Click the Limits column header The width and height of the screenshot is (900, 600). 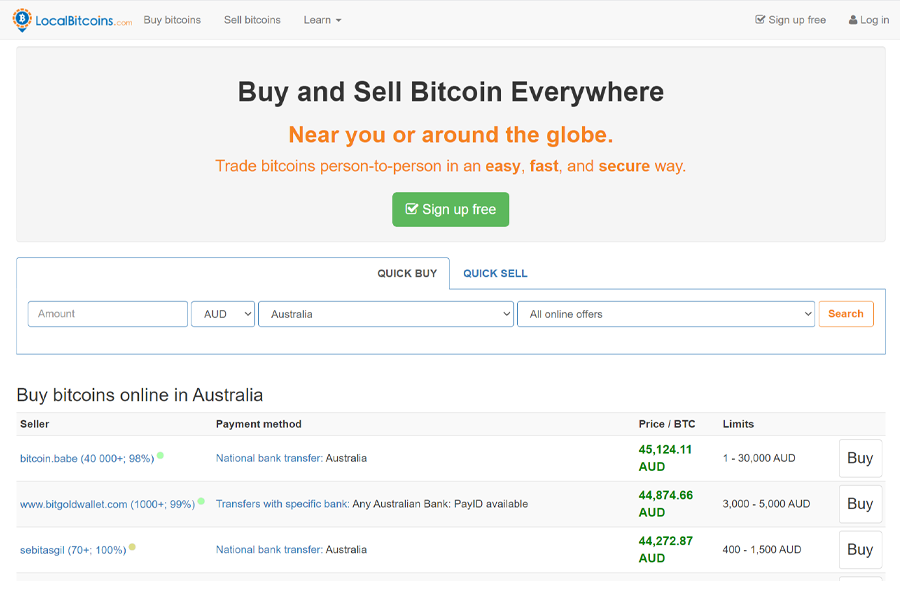click(738, 424)
